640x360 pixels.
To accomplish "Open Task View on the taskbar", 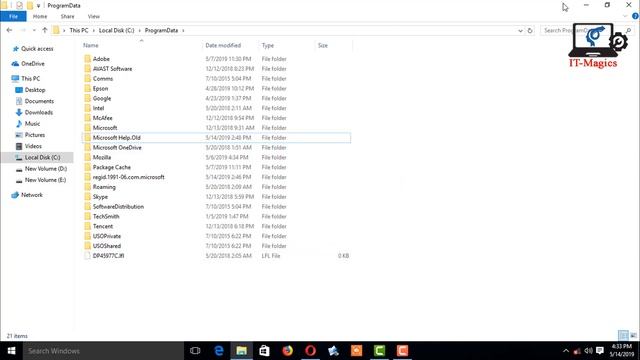I will (x=195, y=351).
